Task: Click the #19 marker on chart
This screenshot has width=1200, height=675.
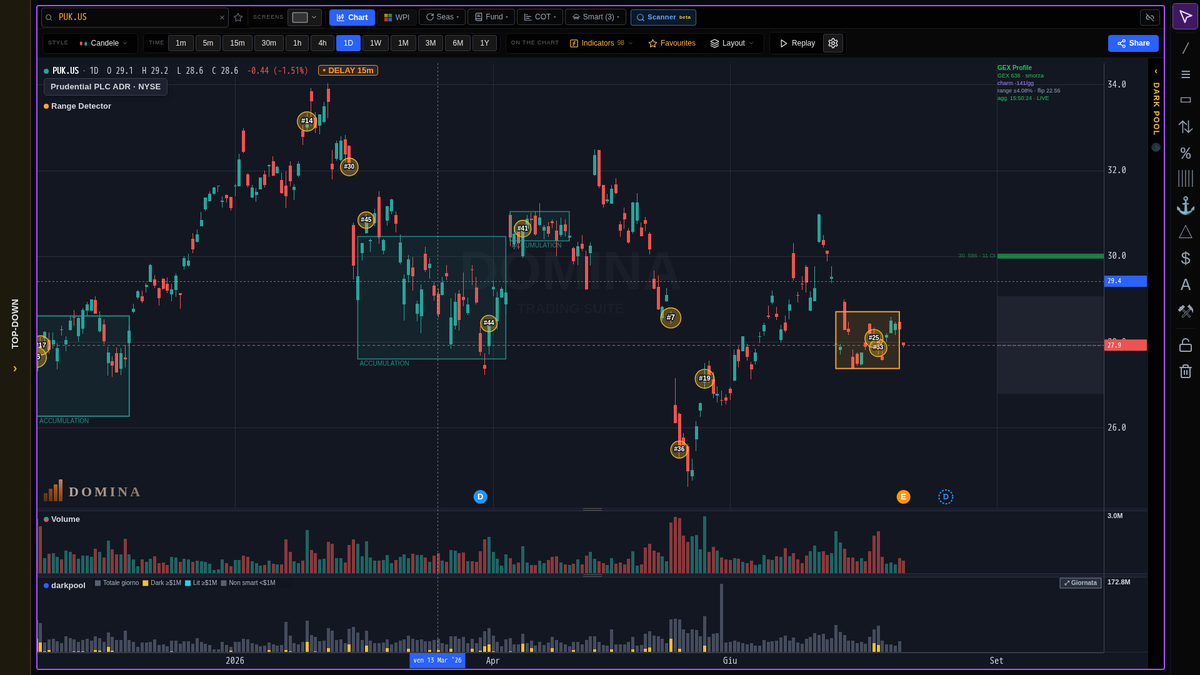Action: click(705, 379)
